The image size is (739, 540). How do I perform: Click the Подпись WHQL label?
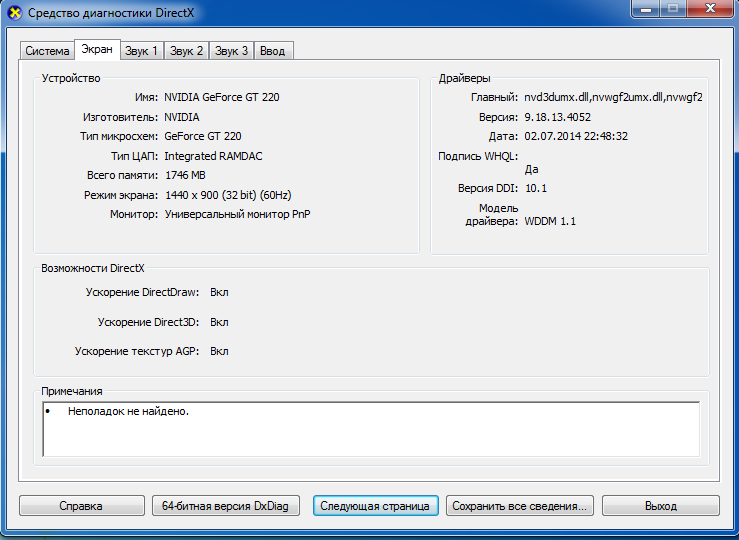(x=478, y=156)
